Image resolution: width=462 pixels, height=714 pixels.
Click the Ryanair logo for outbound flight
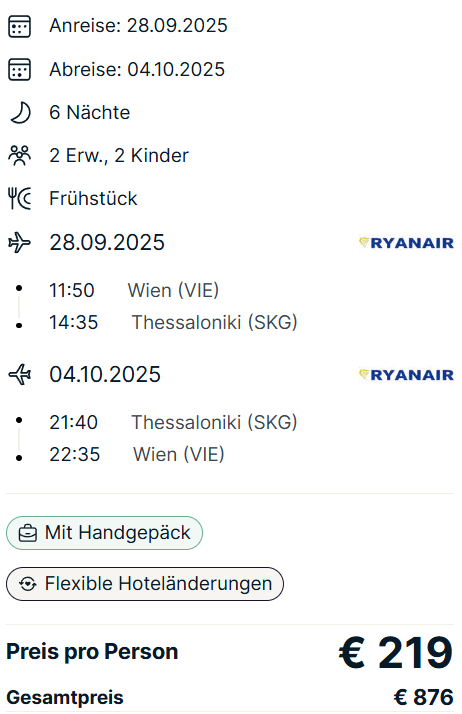click(406, 243)
